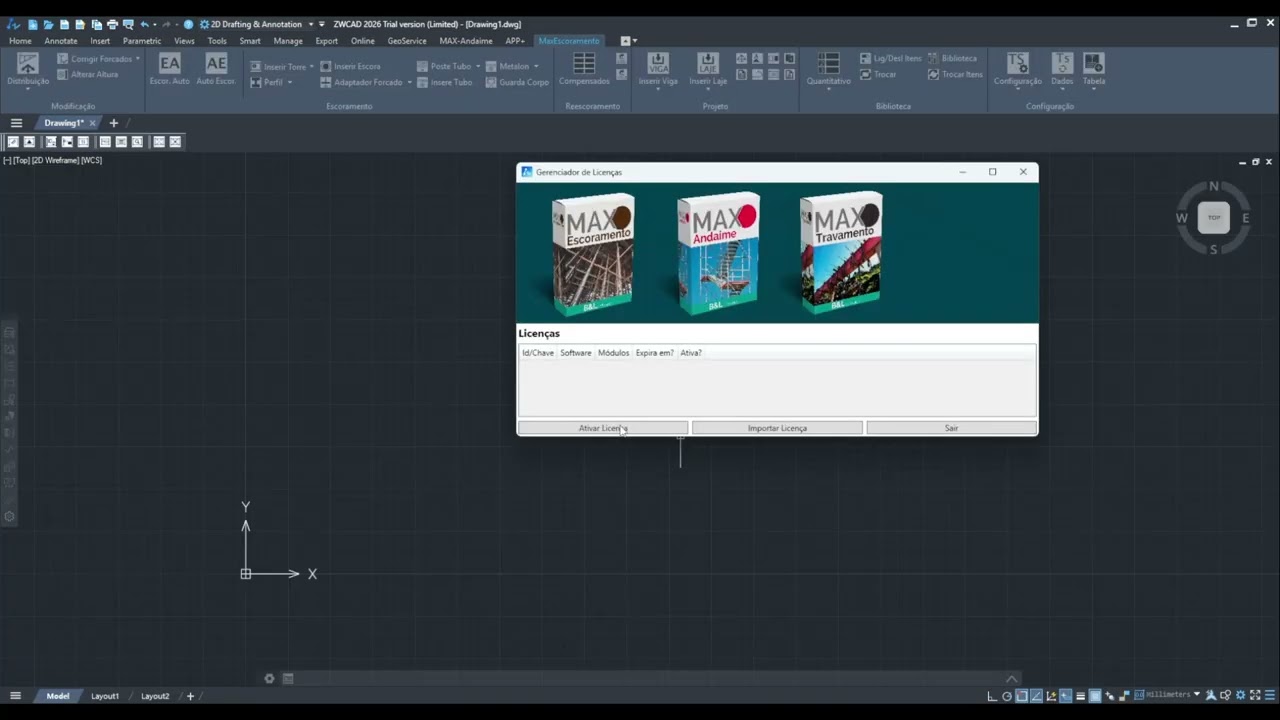Open the MAX-Andaime ribbon tab

point(466,41)
